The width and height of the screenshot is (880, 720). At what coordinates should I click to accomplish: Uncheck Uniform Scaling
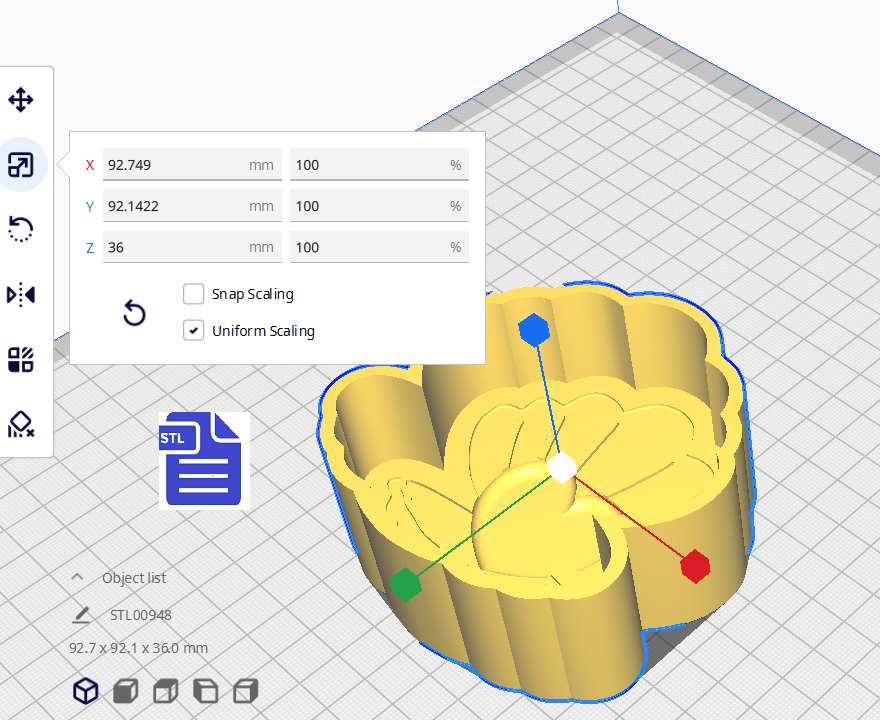pos(194,330)
